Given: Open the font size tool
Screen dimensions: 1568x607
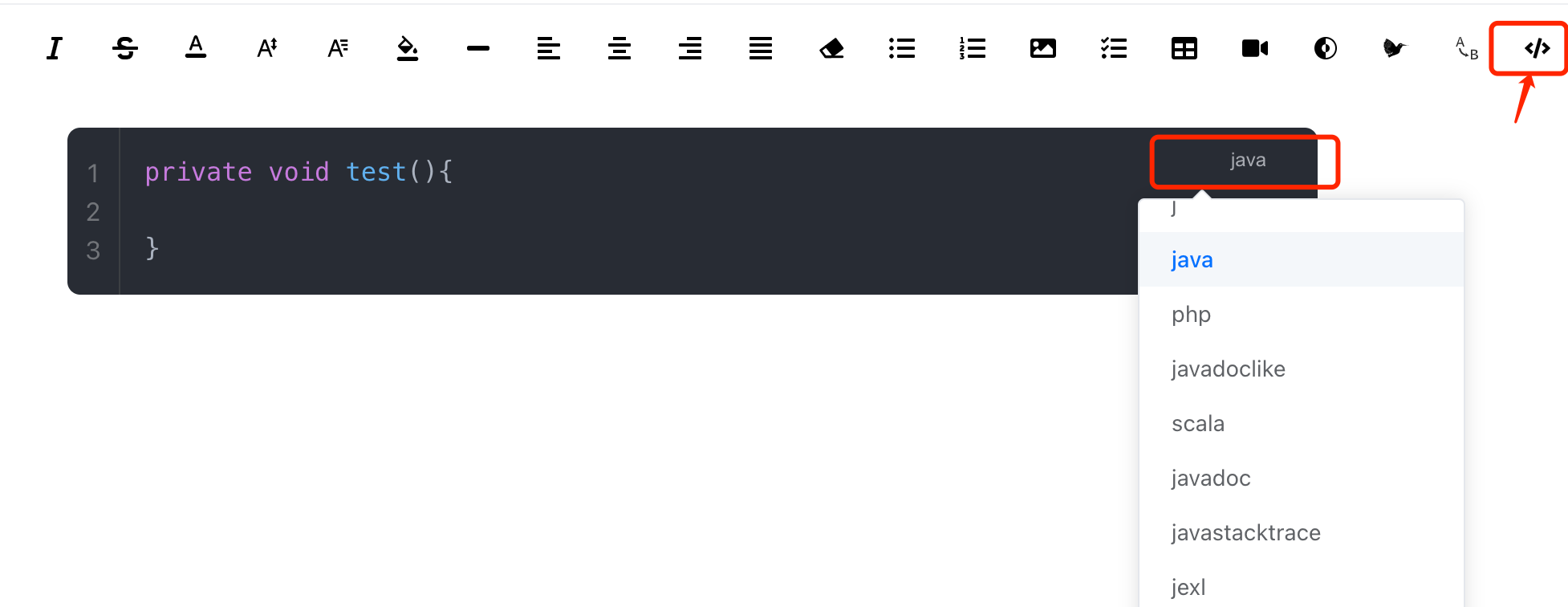Looking at the screenshot, I should (267, 49).
